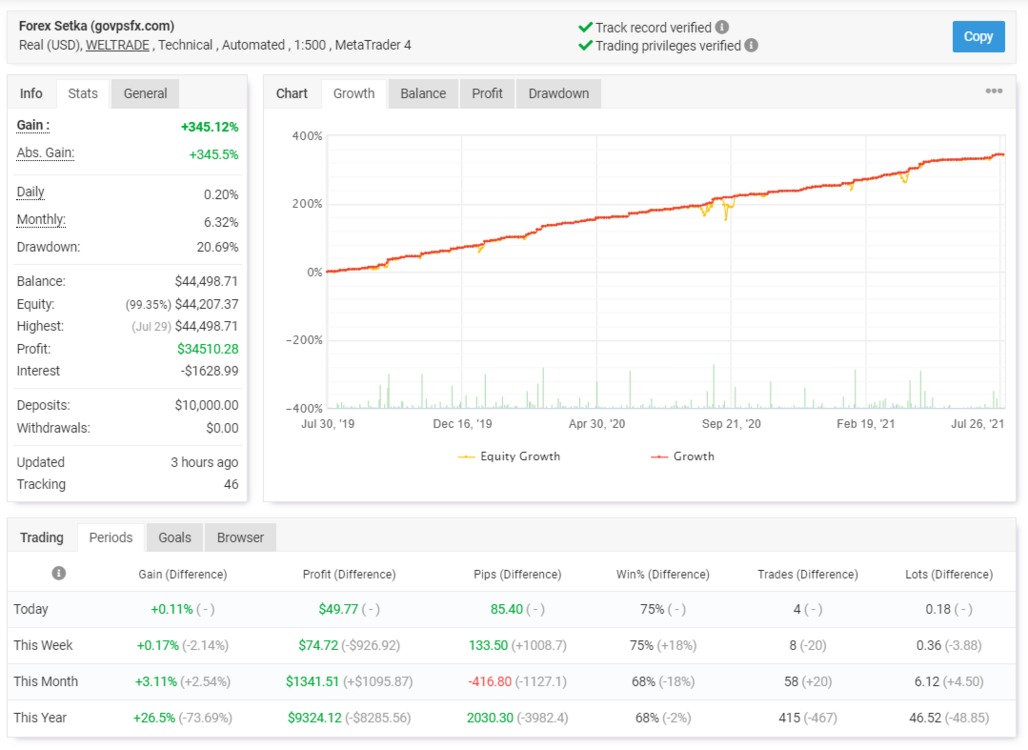This screenshot has width=1028, height=750.
Task: Click the Profit (Difference) column header
Action: pyautogui.click(x=349, y=574)
